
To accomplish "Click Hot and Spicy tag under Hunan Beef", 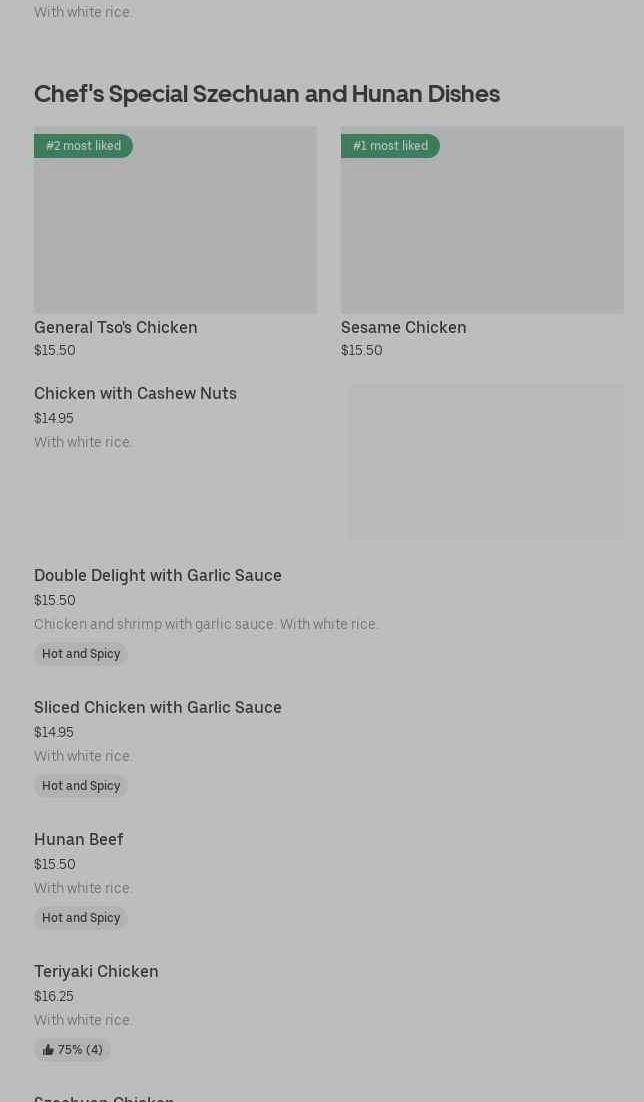I will coord(81,918).
